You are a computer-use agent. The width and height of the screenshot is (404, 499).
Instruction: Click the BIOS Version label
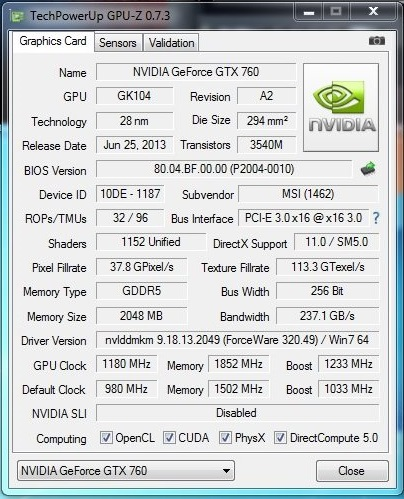pyautogui.click(x=55, y=171)
